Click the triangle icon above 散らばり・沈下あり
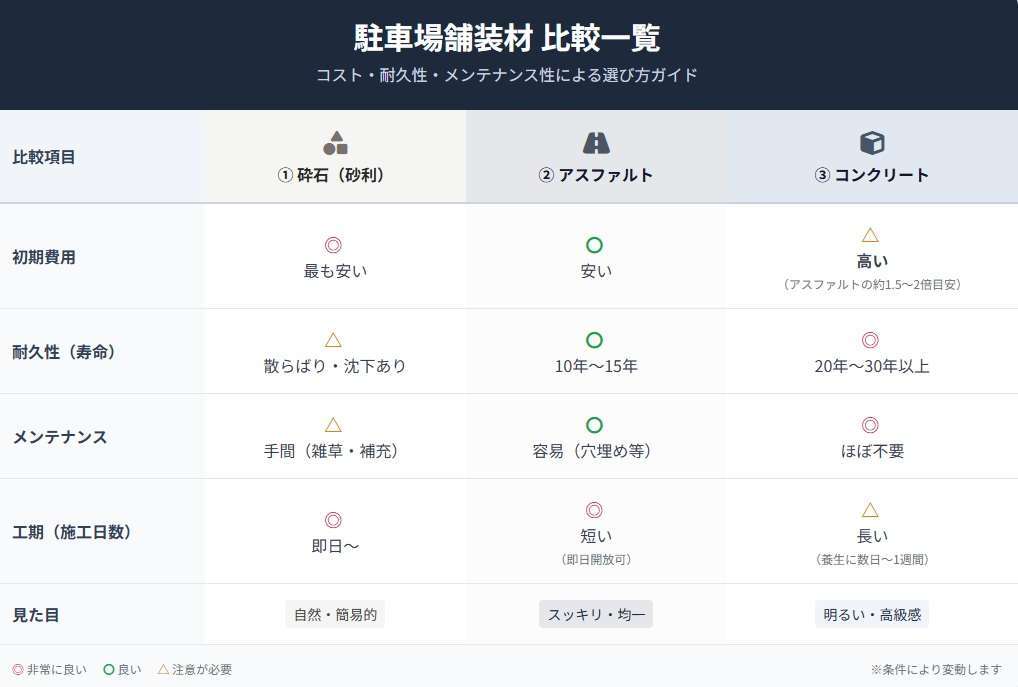The image size is (1018, 687). tap(333, 340)
